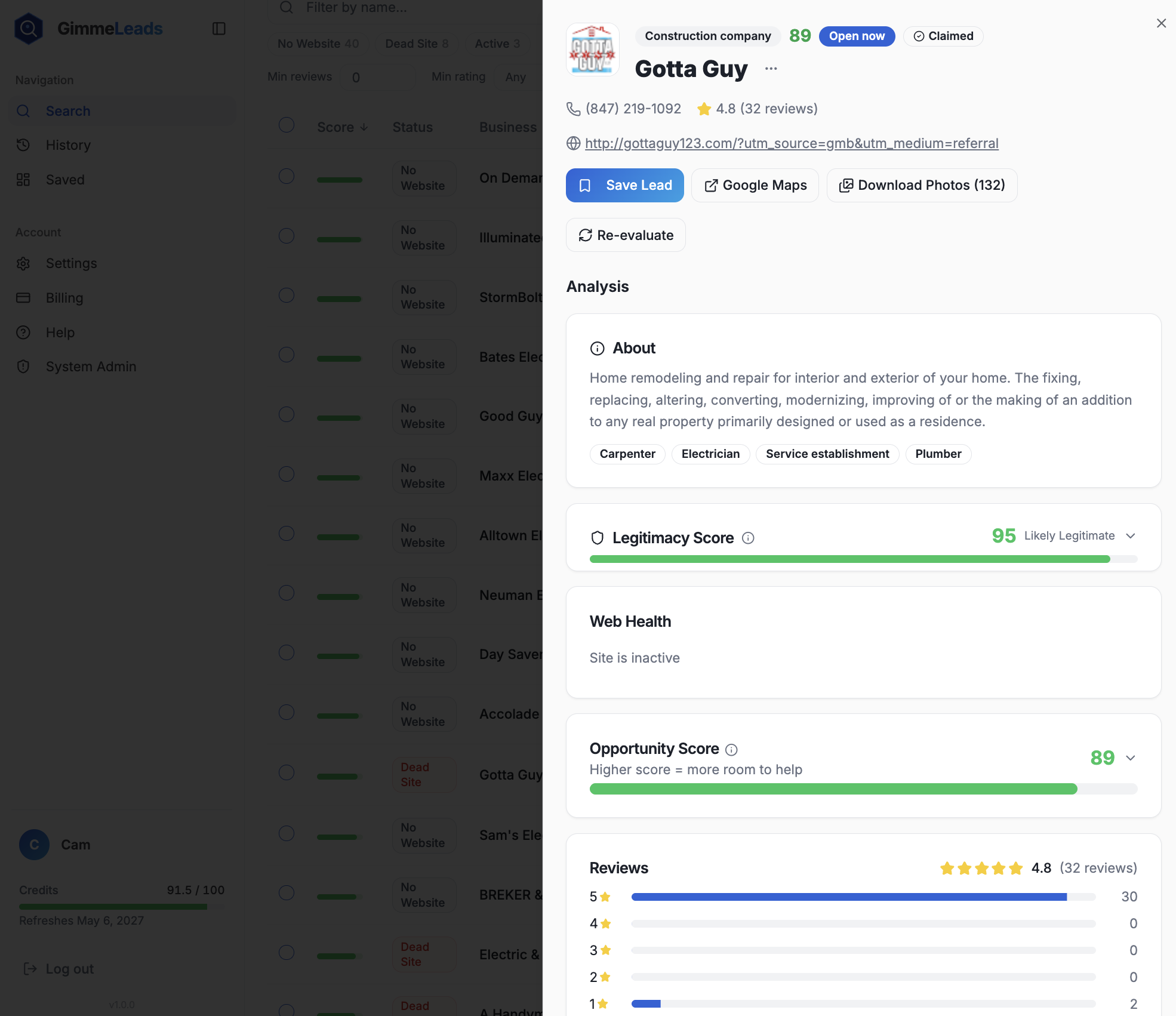Click the star rating icon beside 4.8
The width and height of the screenshot is (1176, 1016).
point(704,109)
